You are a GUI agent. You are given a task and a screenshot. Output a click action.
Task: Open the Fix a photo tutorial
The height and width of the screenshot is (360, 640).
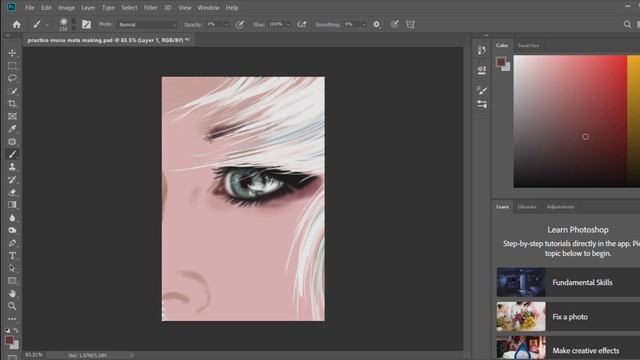click(x=568, y=317)
